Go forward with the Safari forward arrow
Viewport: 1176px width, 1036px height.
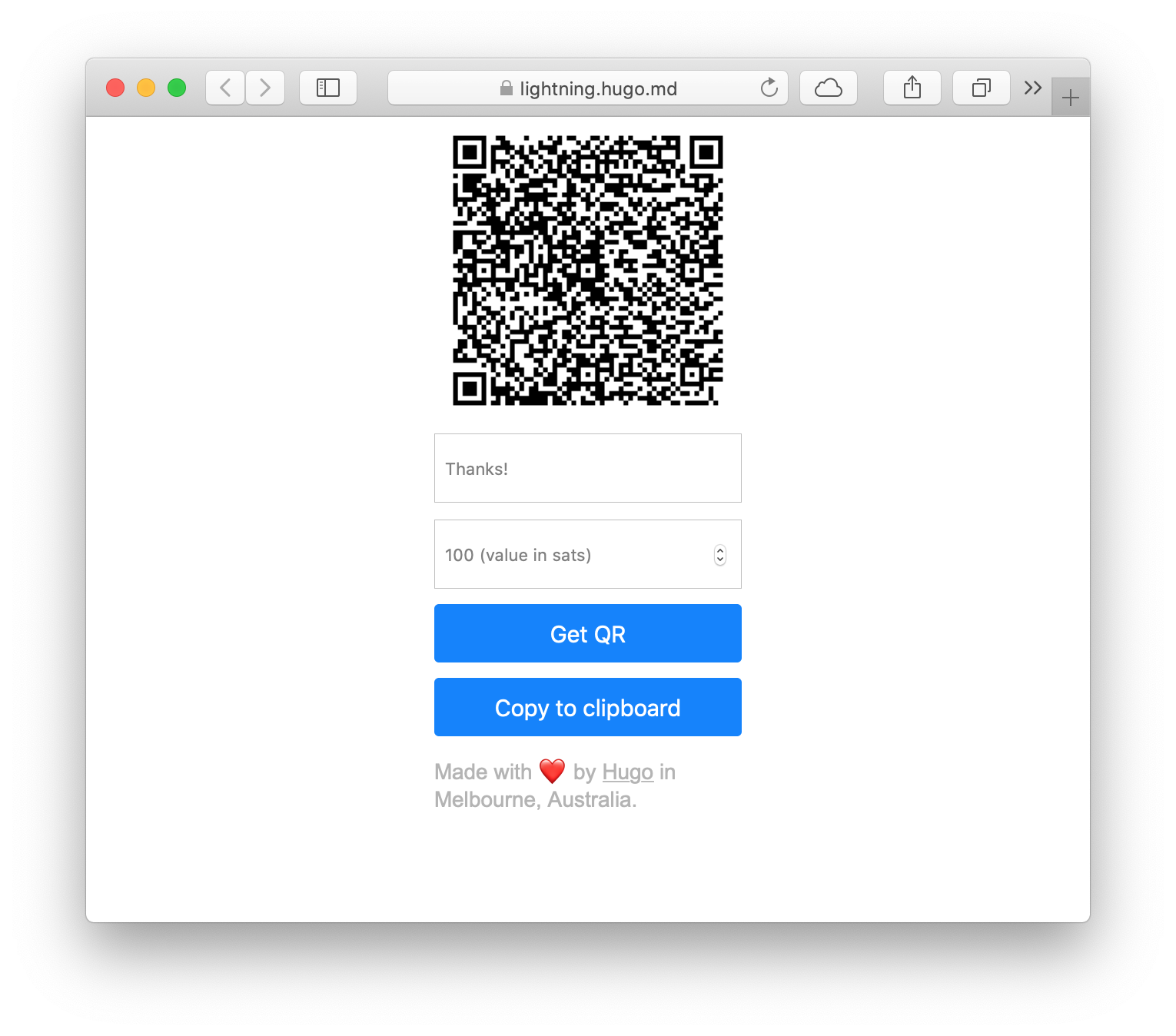(x=265, y=88)
